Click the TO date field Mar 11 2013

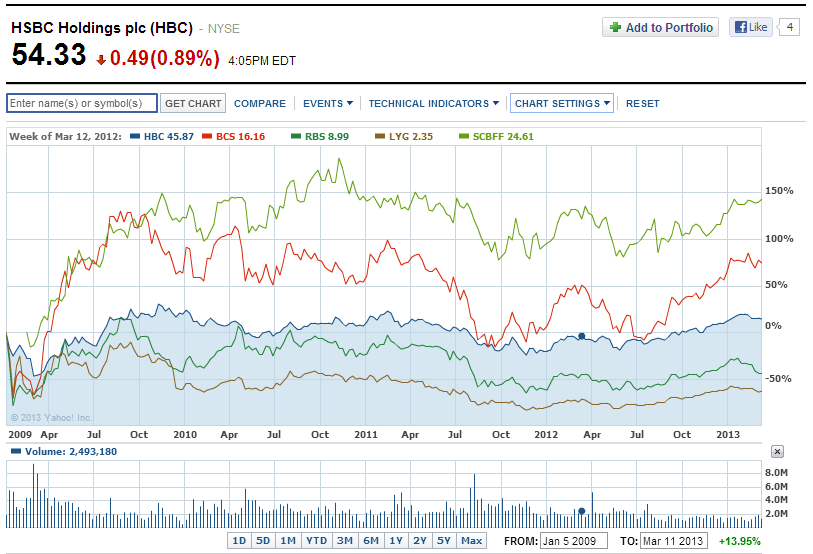pos(674,541)
